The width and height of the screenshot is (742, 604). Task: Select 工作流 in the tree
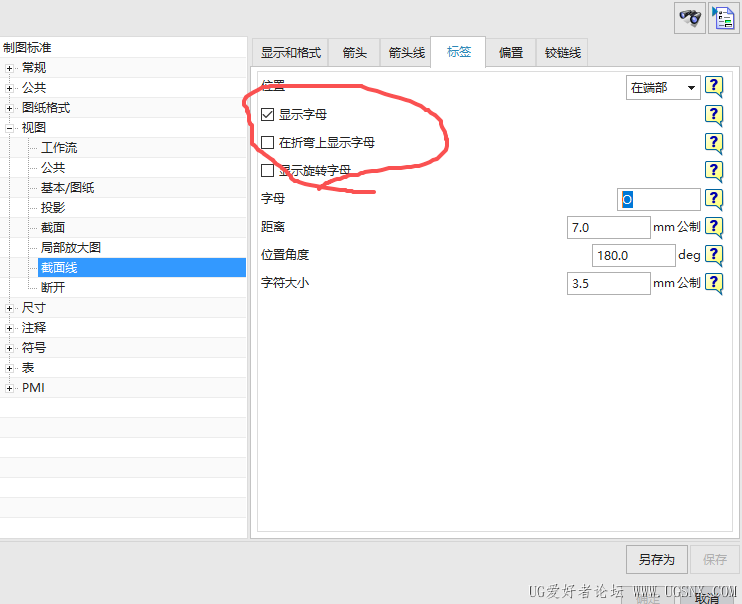tap(59, 148)
